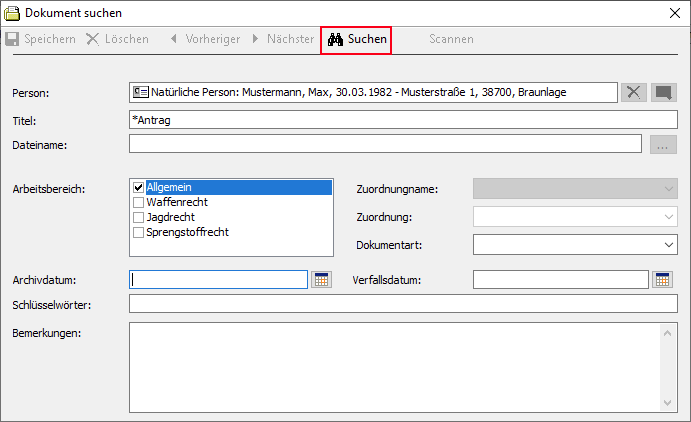Expand the Zuordnungname dropdown

click(x=668, y=188)
